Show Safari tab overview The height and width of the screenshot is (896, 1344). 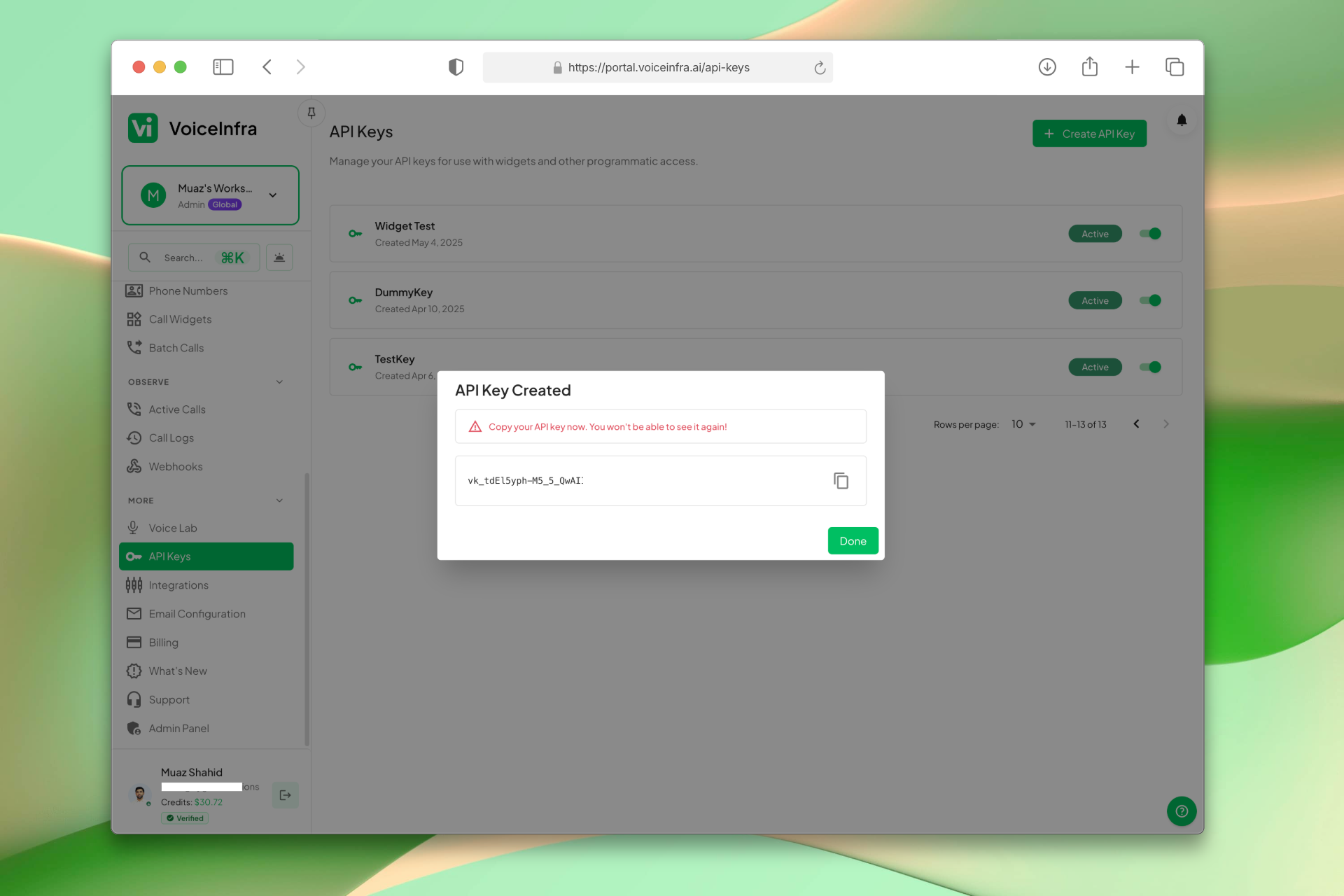(x=1175, y=67)
